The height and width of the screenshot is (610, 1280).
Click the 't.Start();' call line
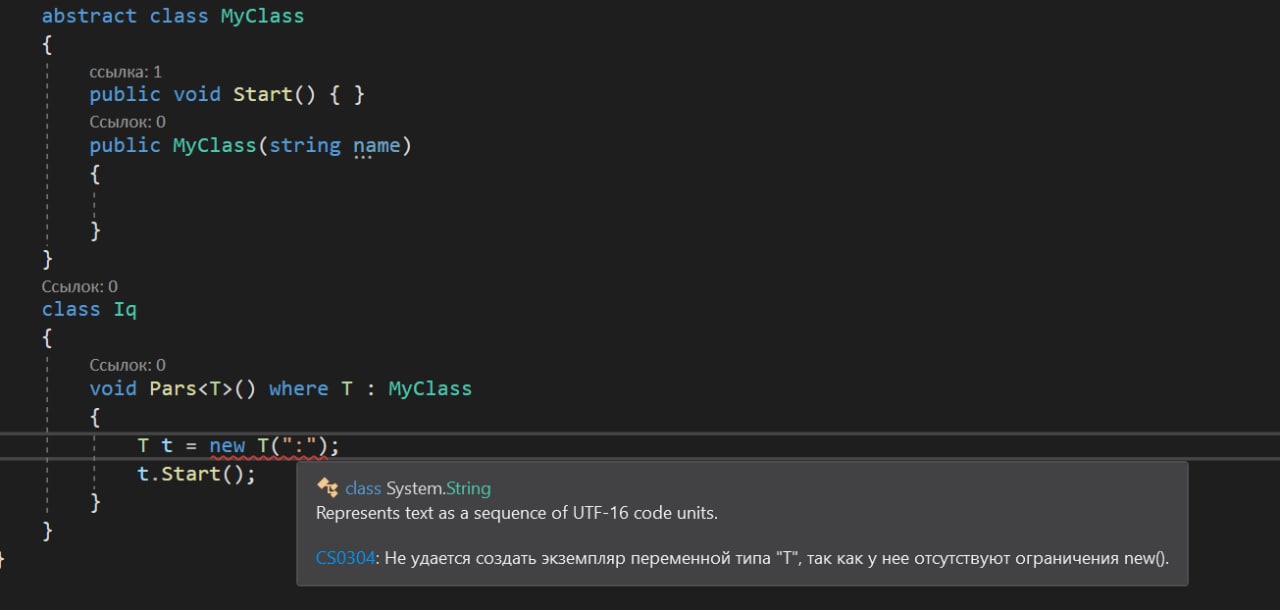[x=196, y=473]
